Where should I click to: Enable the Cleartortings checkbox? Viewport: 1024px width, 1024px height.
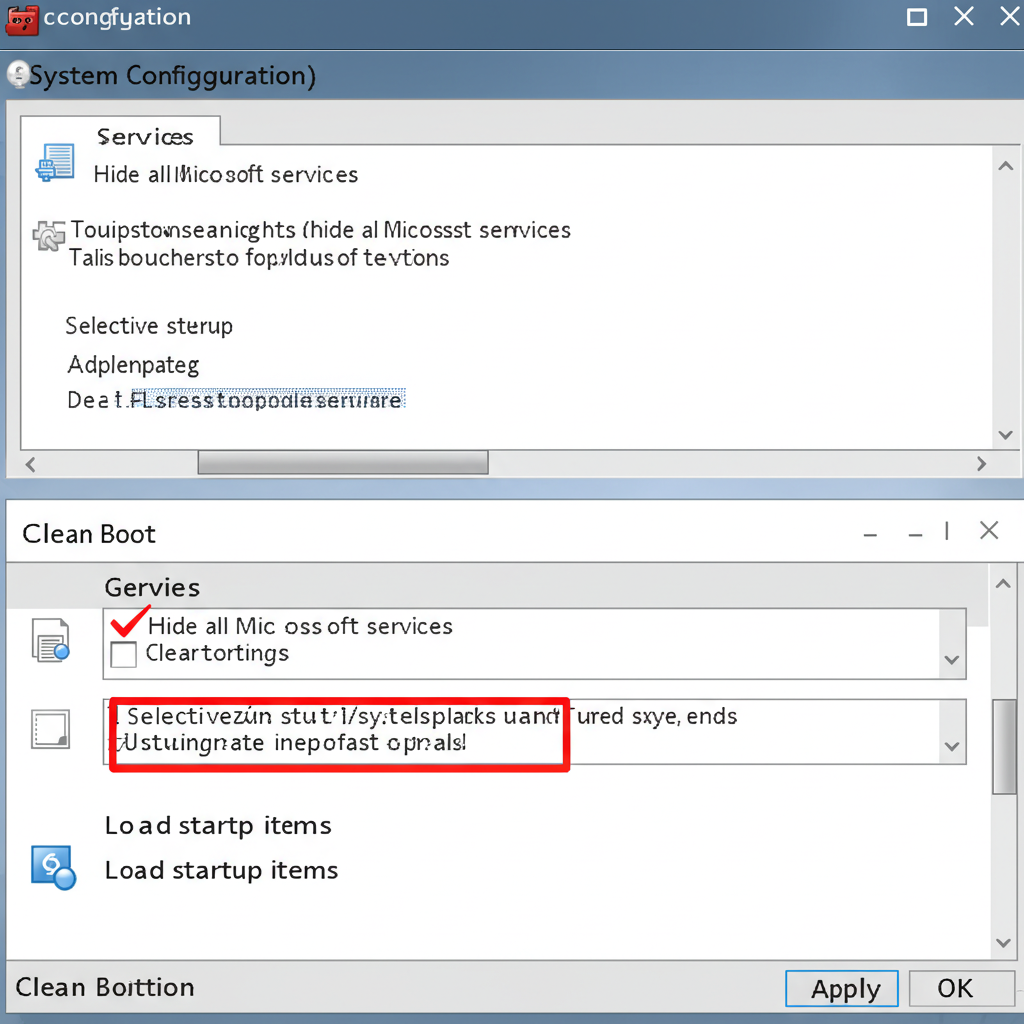tap(123, 654)
